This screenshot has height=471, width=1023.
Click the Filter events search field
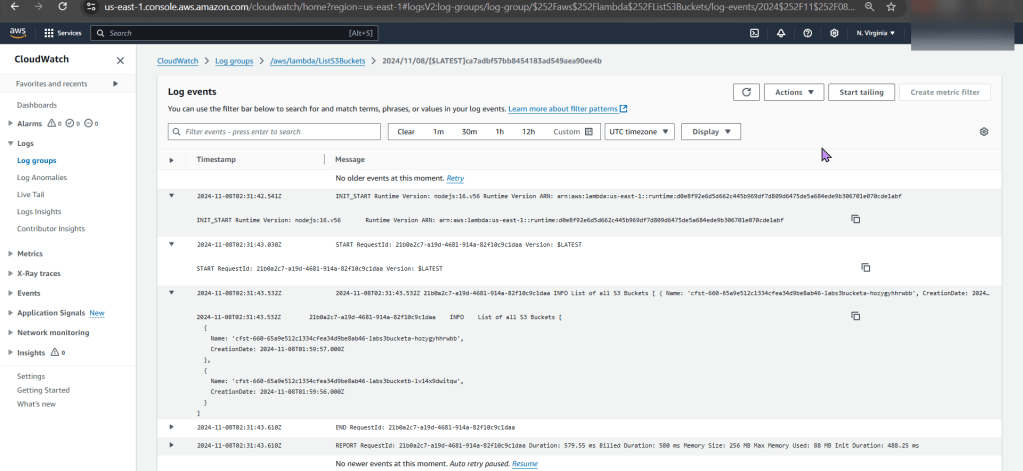click(275, 132)
